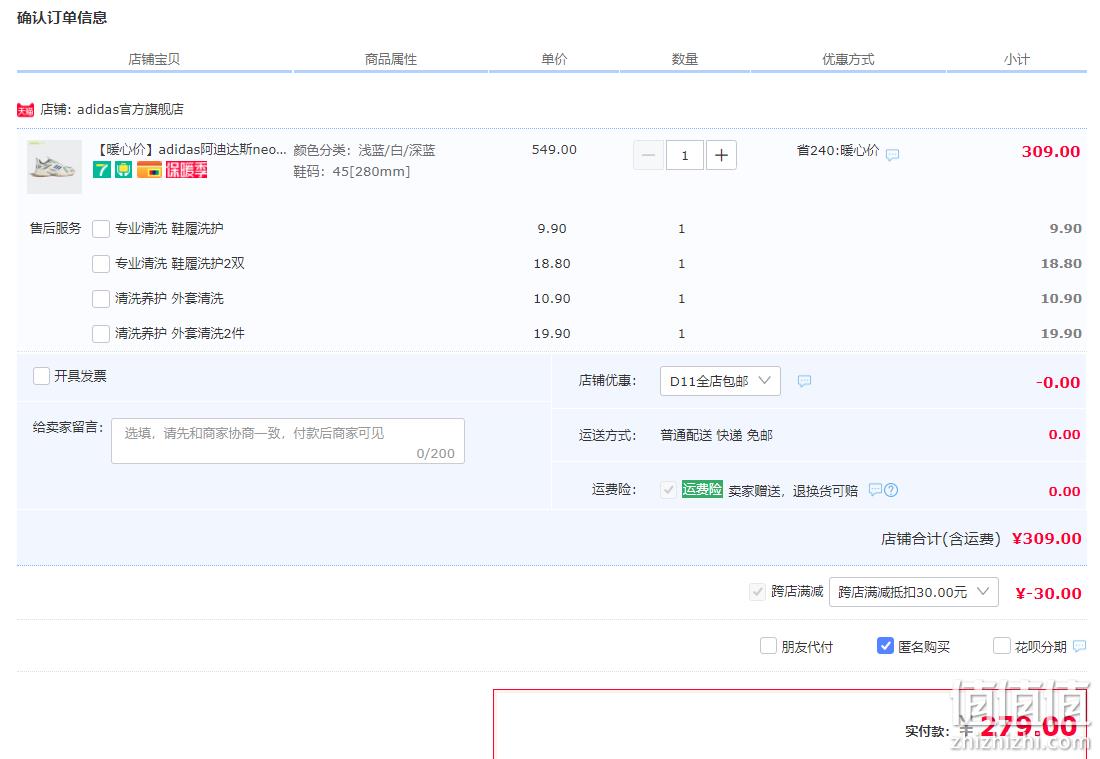
Task: Open the adidas shoe product thumbnail
Action: [54, 167]
